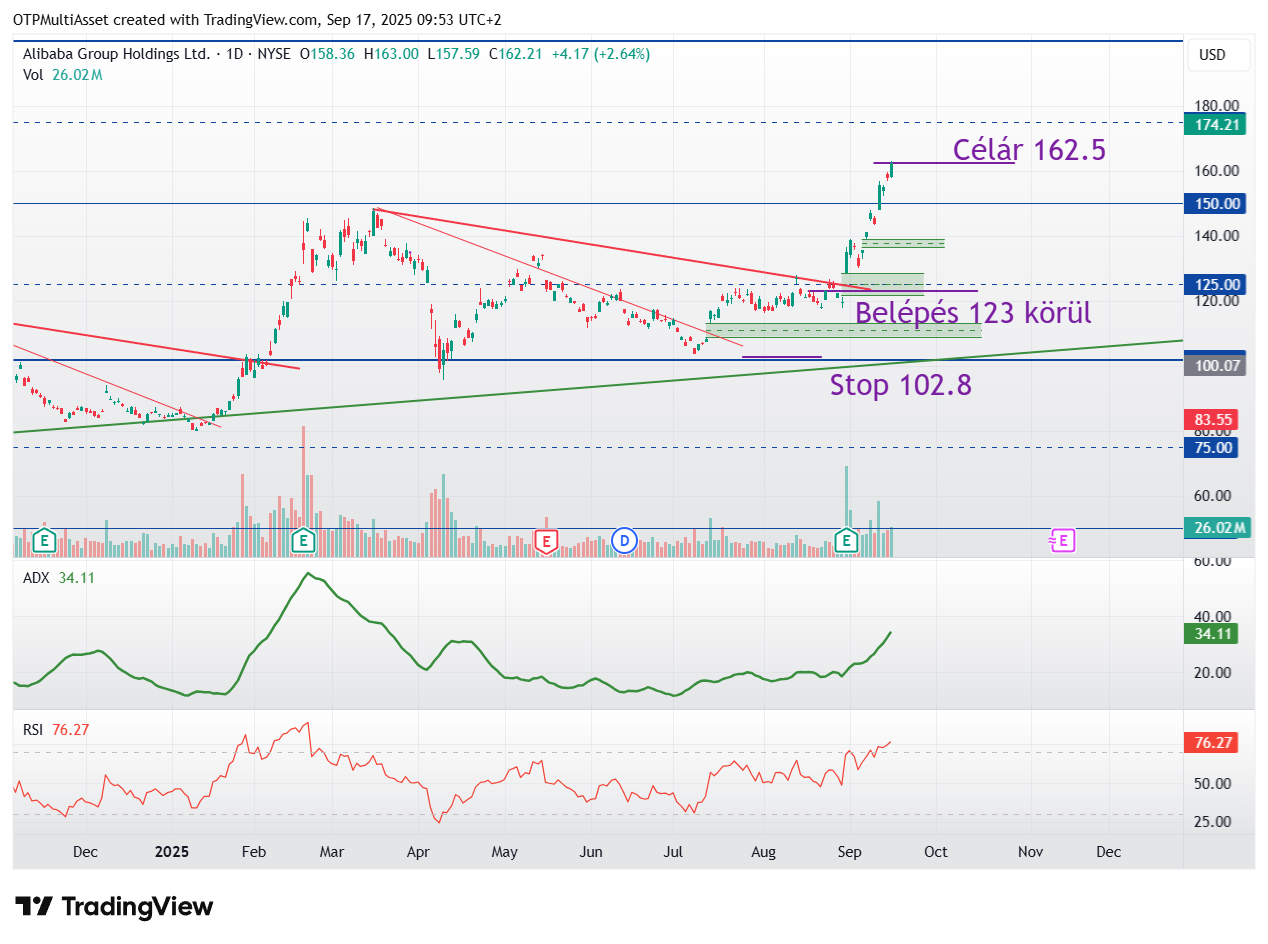Select the Stop 102.8 text annotation
This screenshot has height=944, width=1268.
(900, 385)
